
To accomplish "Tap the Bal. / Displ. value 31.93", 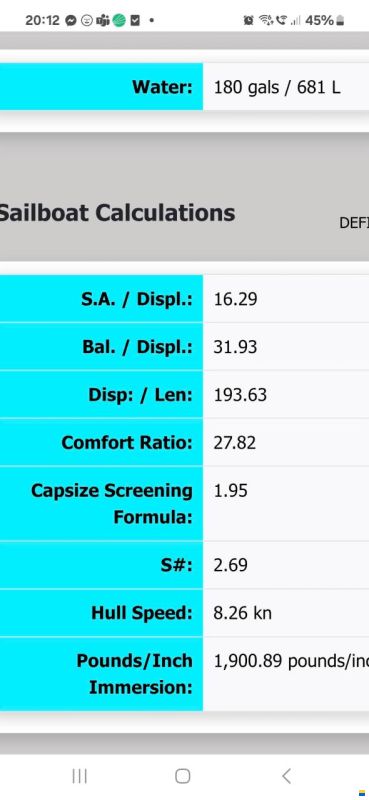I will pos(235,347).
